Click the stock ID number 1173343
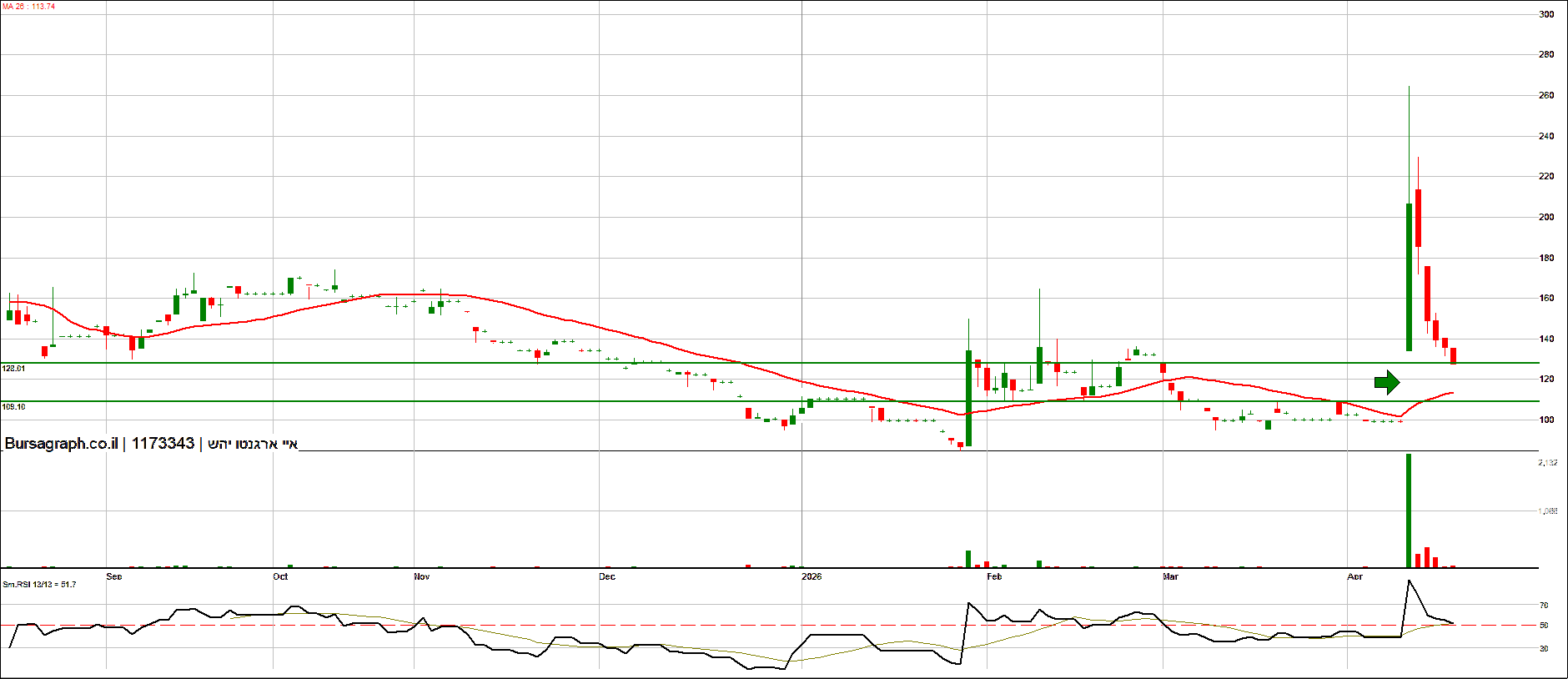 (x=163, y=444)
